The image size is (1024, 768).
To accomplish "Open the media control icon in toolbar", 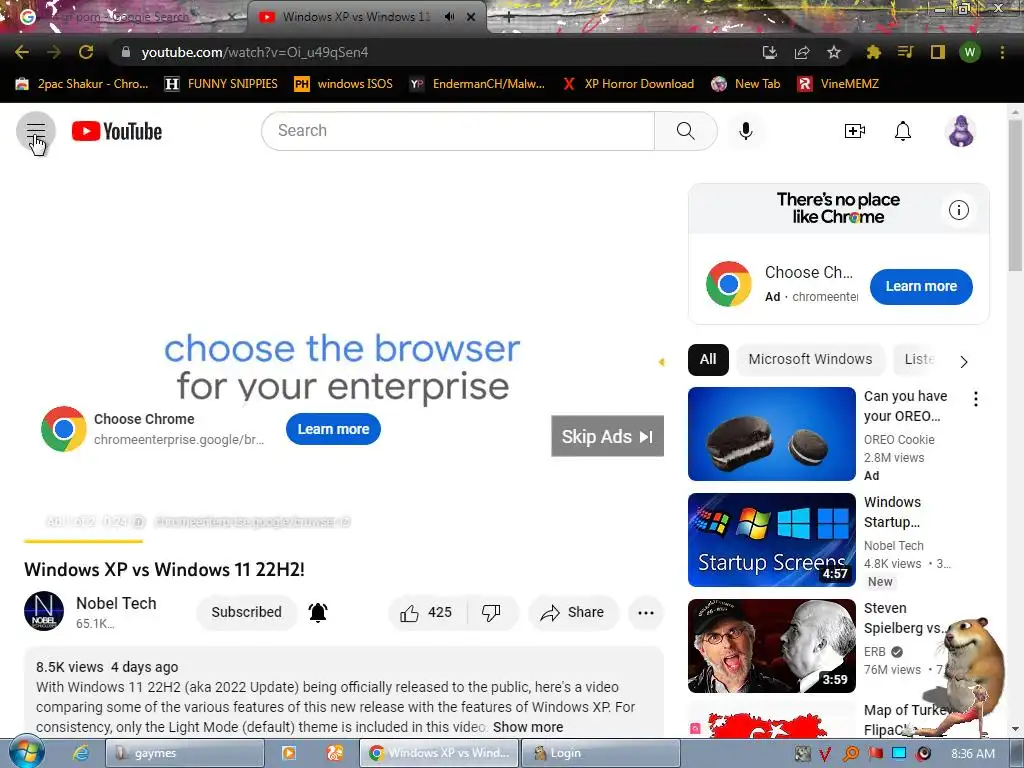I will [905, 52].
